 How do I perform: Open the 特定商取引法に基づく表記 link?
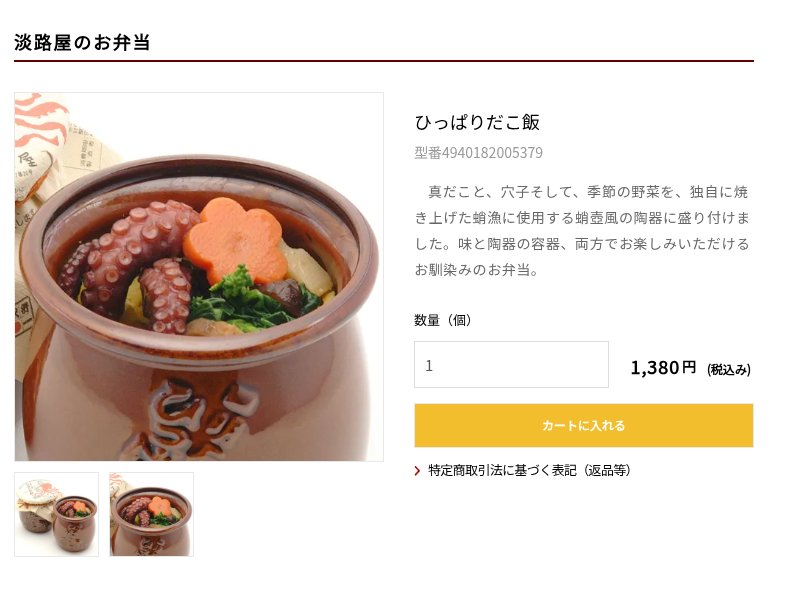tap(529, 470)
